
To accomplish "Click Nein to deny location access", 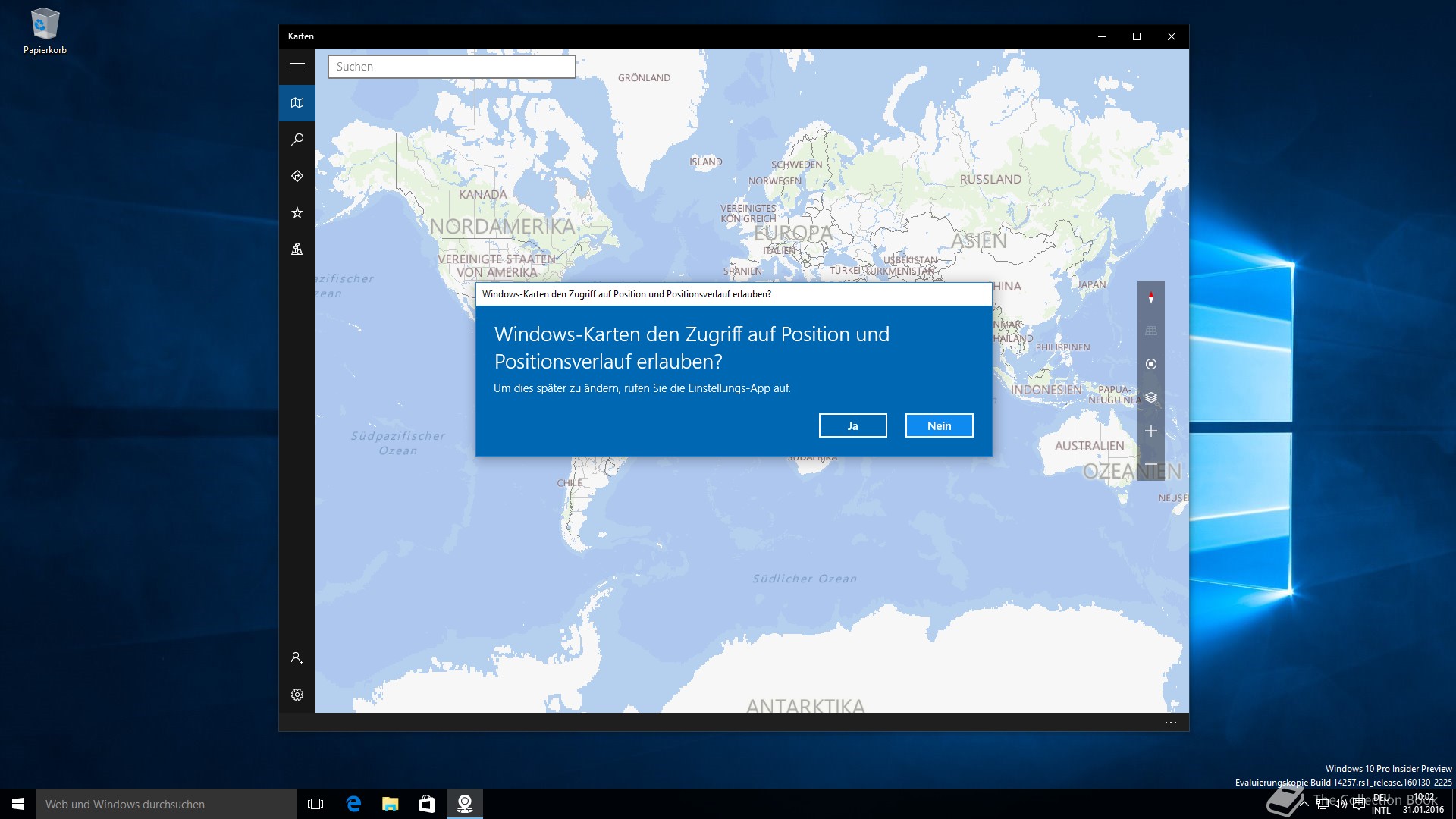I will pyautogui.click(x=940, y=425).
